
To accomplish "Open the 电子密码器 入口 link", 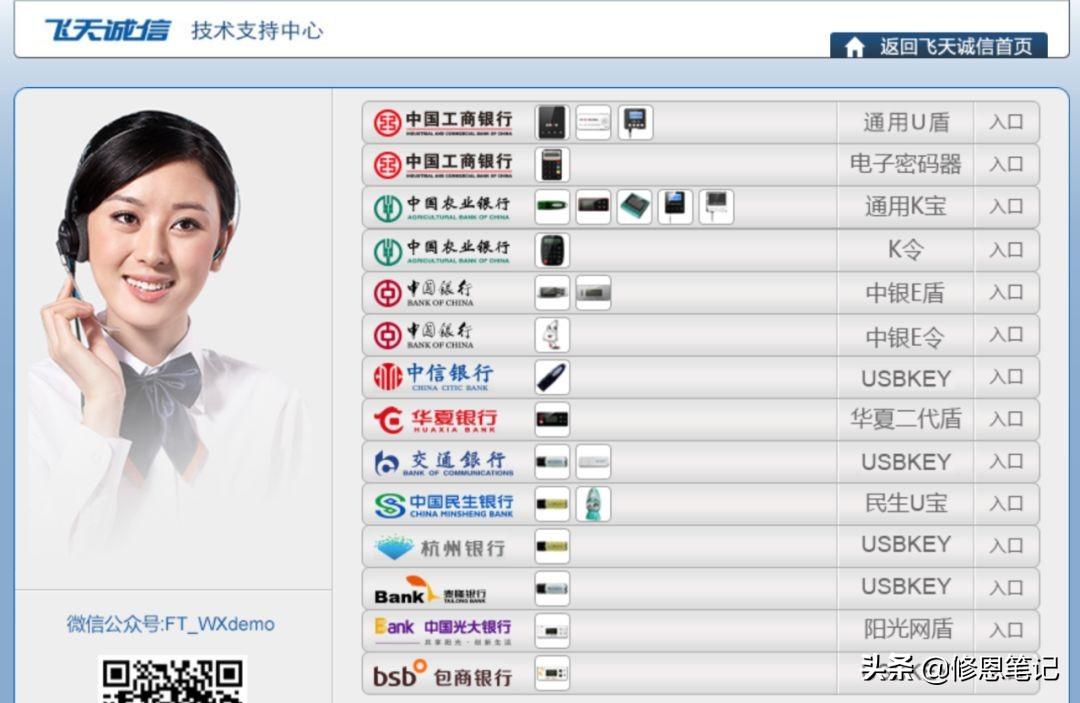I will (1007, 163).
